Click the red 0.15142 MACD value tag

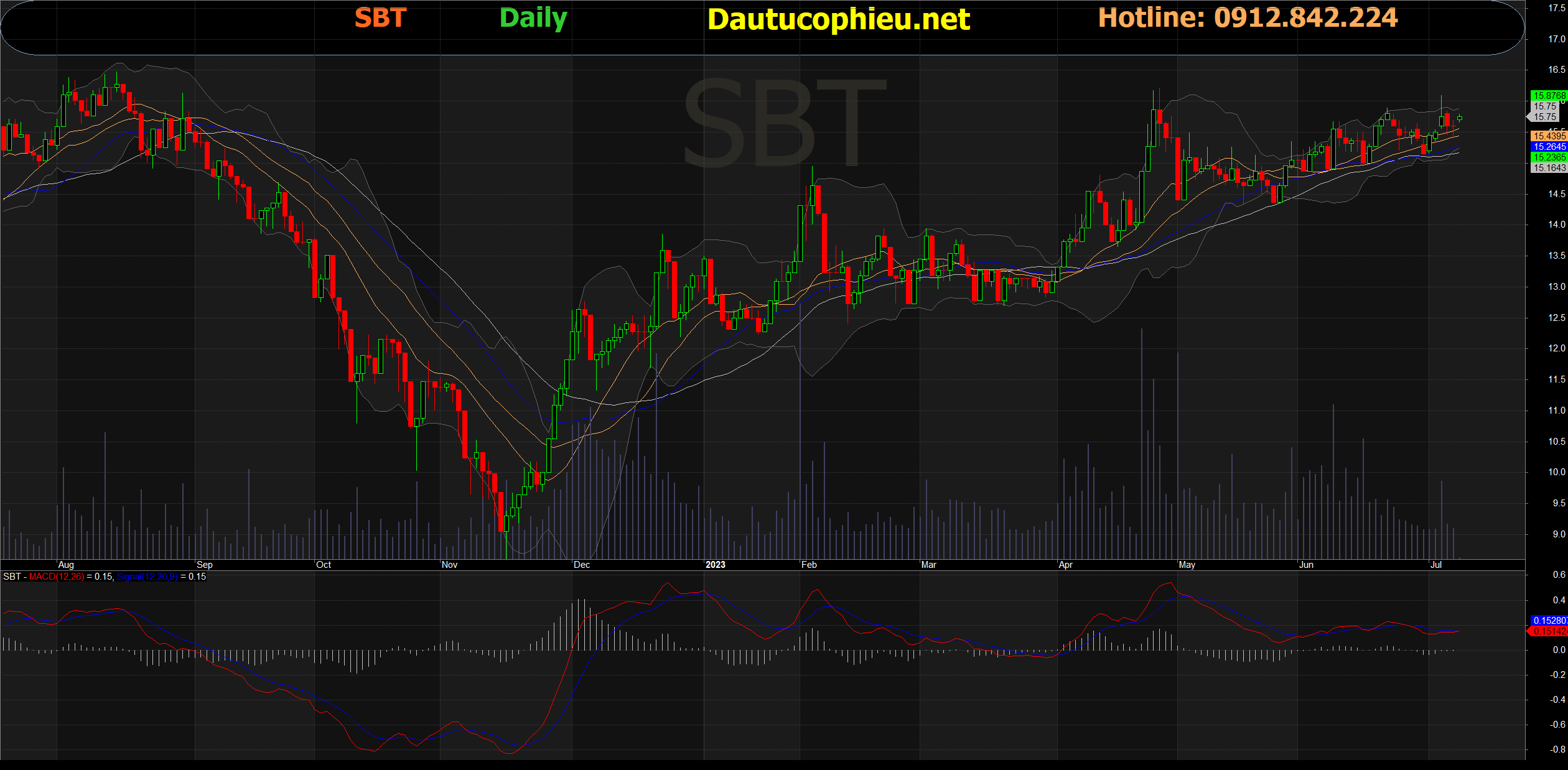(x=1548, y=631)
